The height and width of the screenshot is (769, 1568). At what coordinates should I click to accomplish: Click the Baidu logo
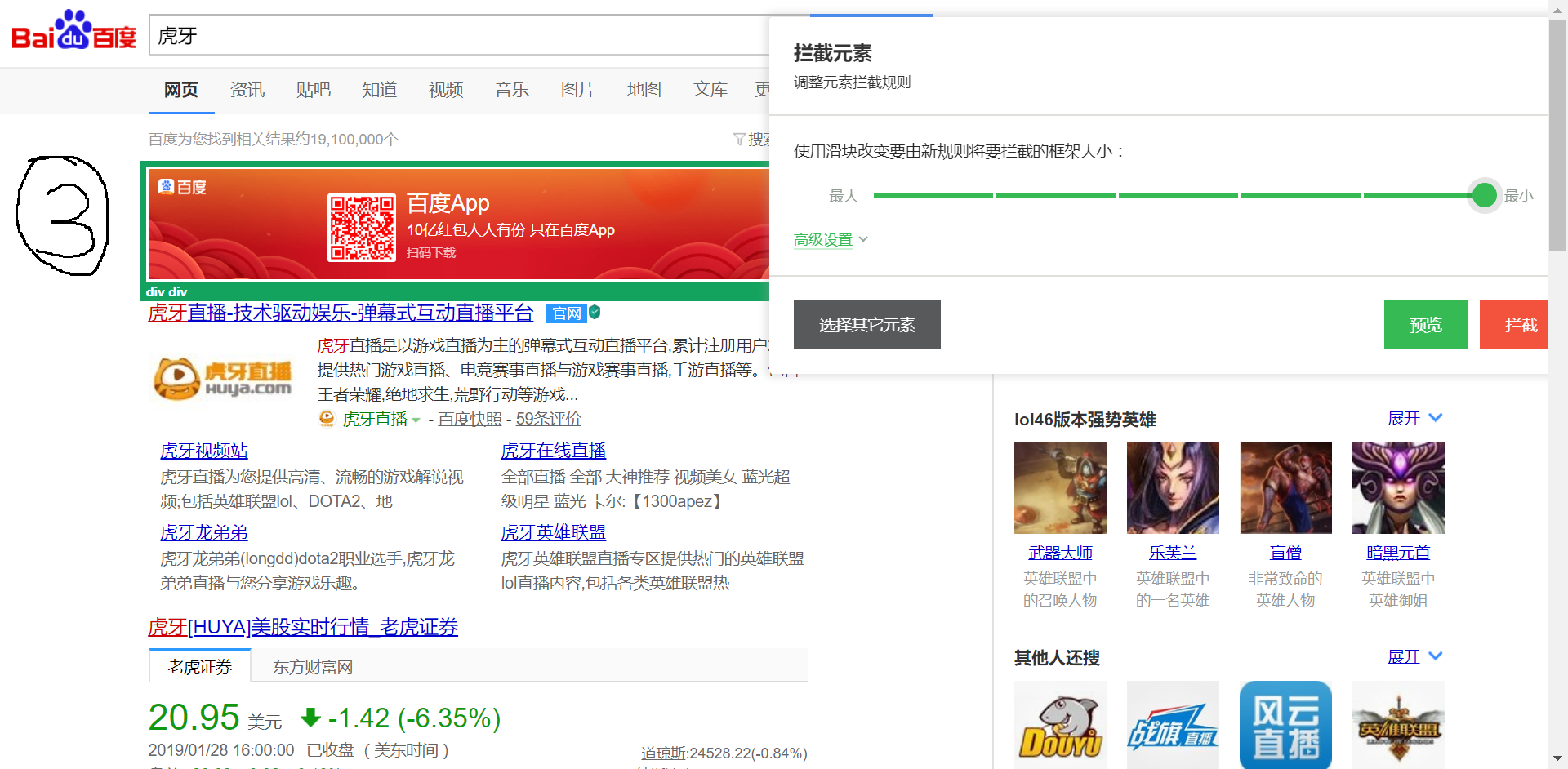tap(74, 30)
